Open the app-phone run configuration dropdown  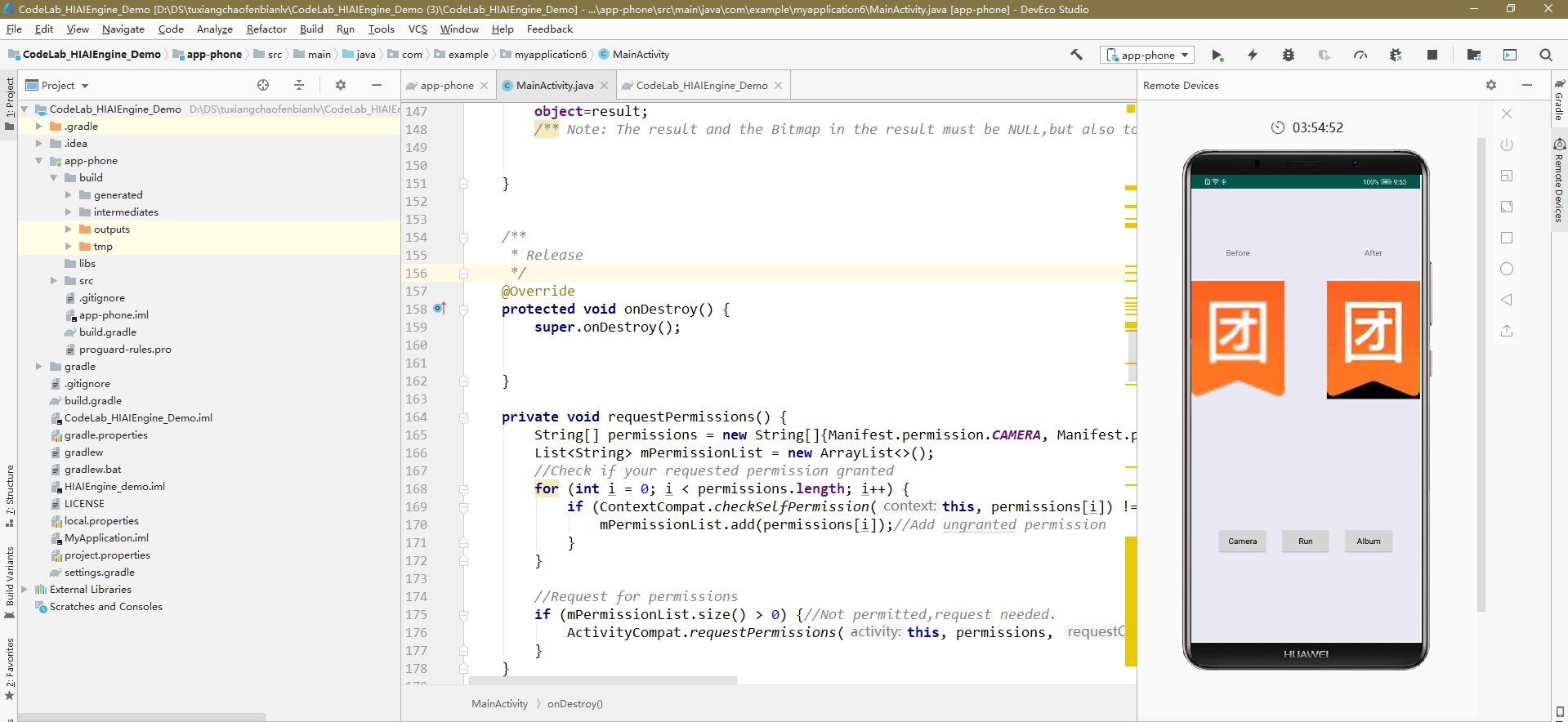[x=1148, y=55]
